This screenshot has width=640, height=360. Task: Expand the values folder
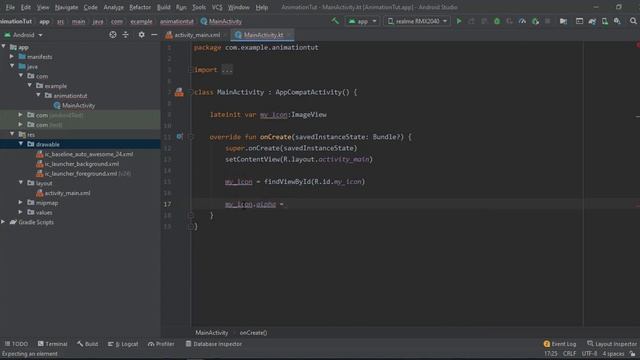(x=21, y=212)
